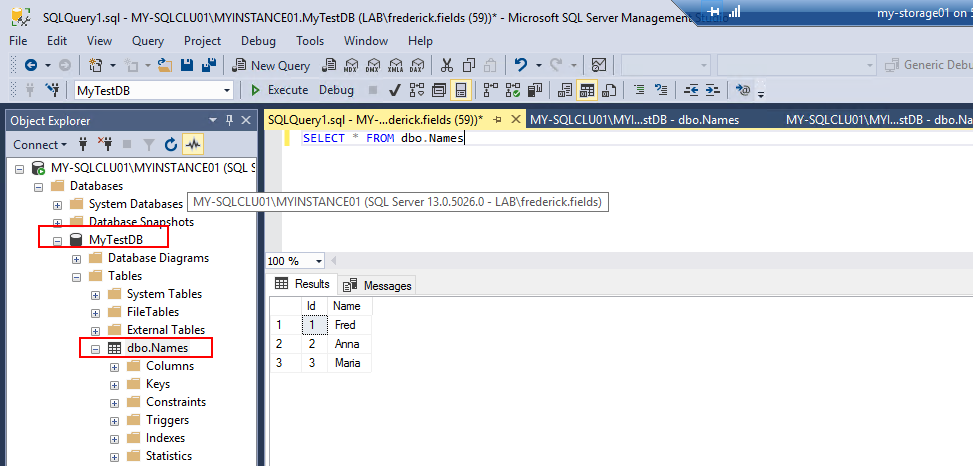Toggle Include Client Statistics
Screen dimensions: 973x466
click(535, 91)
